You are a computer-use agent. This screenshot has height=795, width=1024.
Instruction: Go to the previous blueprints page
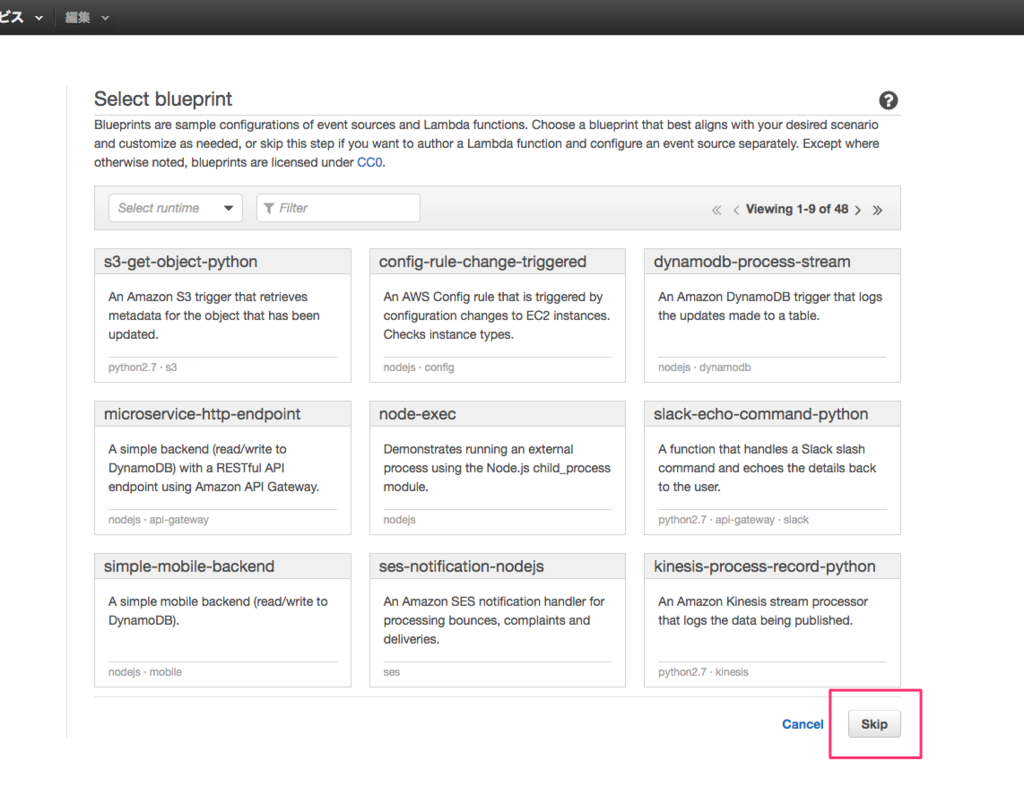pos(736,210)
